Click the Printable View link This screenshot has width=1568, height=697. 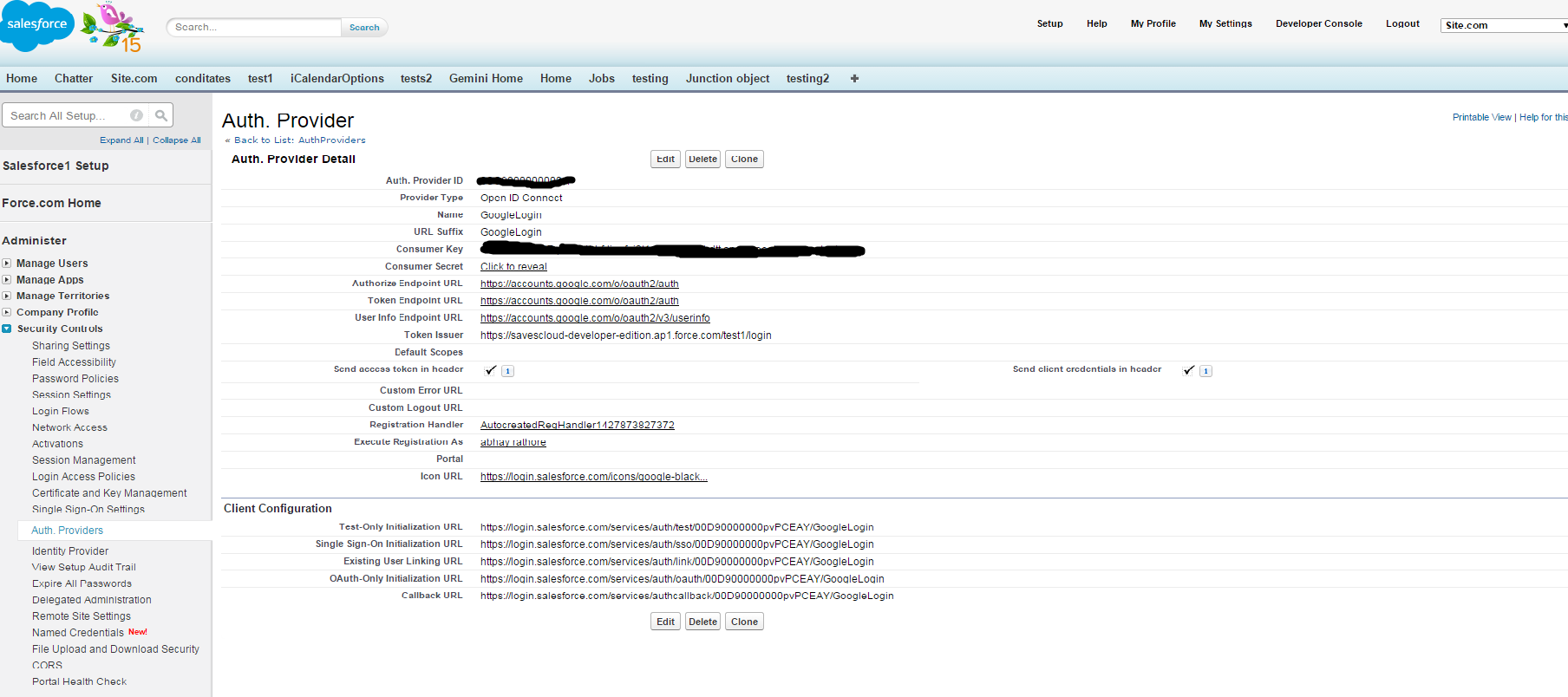[x=1482, y=117]
